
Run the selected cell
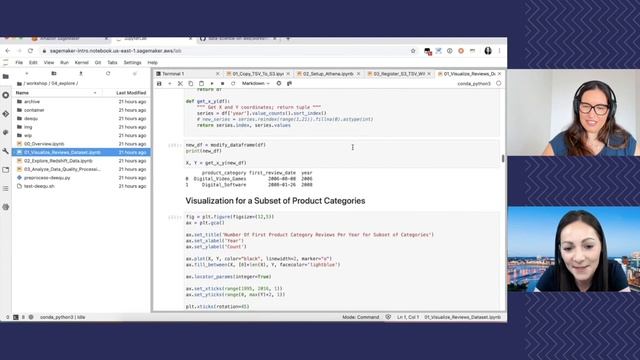tap(212, 84)
